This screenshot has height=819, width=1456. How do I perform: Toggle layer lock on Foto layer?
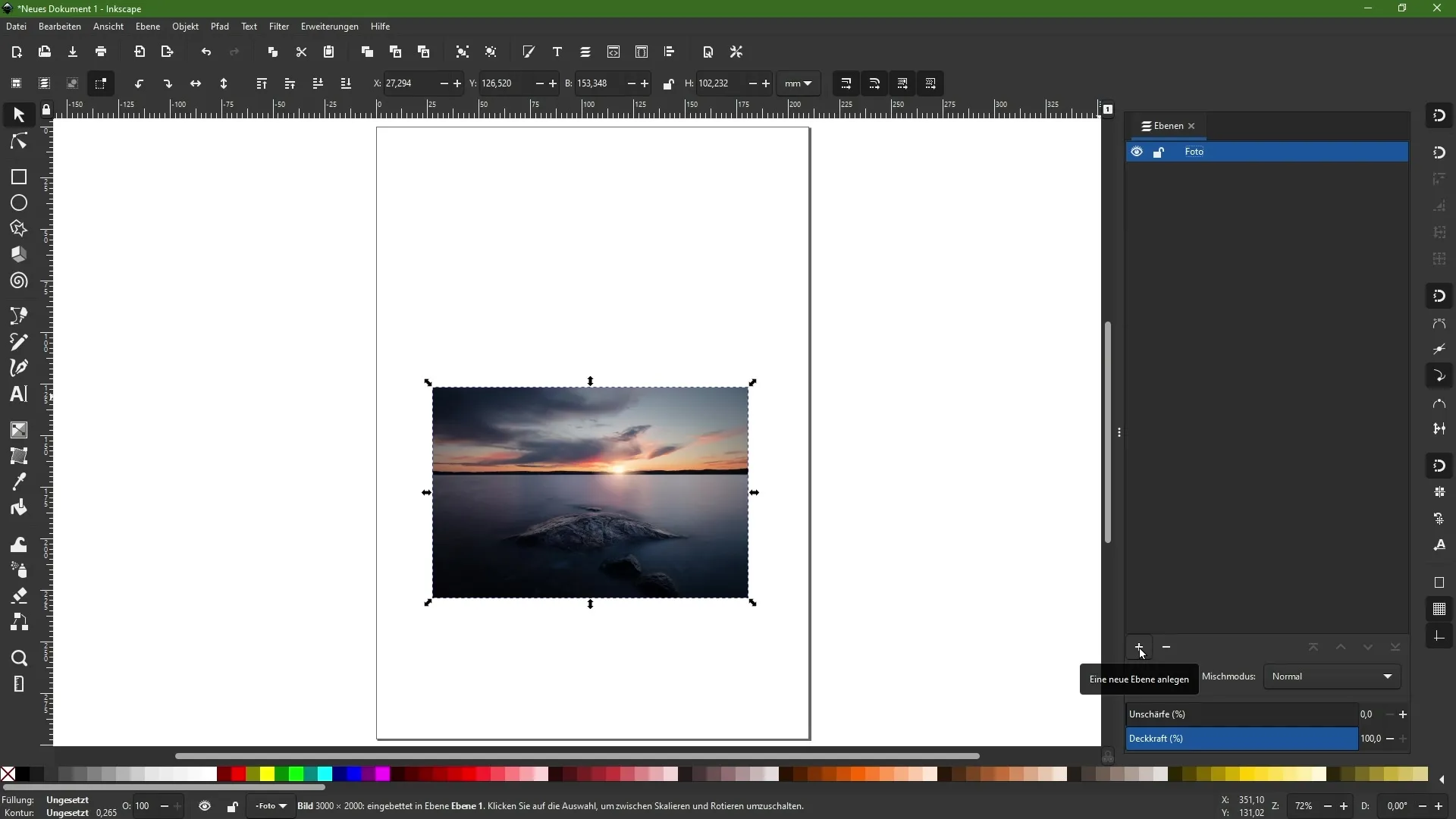(x=1159, y=151)
